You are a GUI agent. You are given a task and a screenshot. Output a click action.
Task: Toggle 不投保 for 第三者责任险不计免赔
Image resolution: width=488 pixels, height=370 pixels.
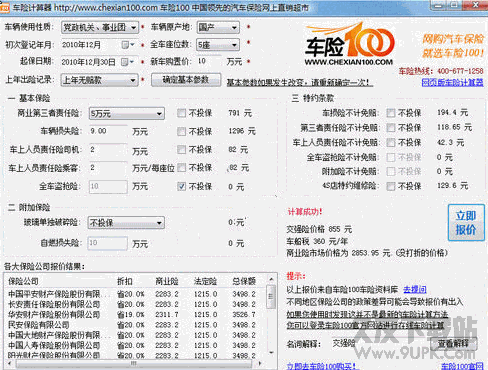(391, 127)
